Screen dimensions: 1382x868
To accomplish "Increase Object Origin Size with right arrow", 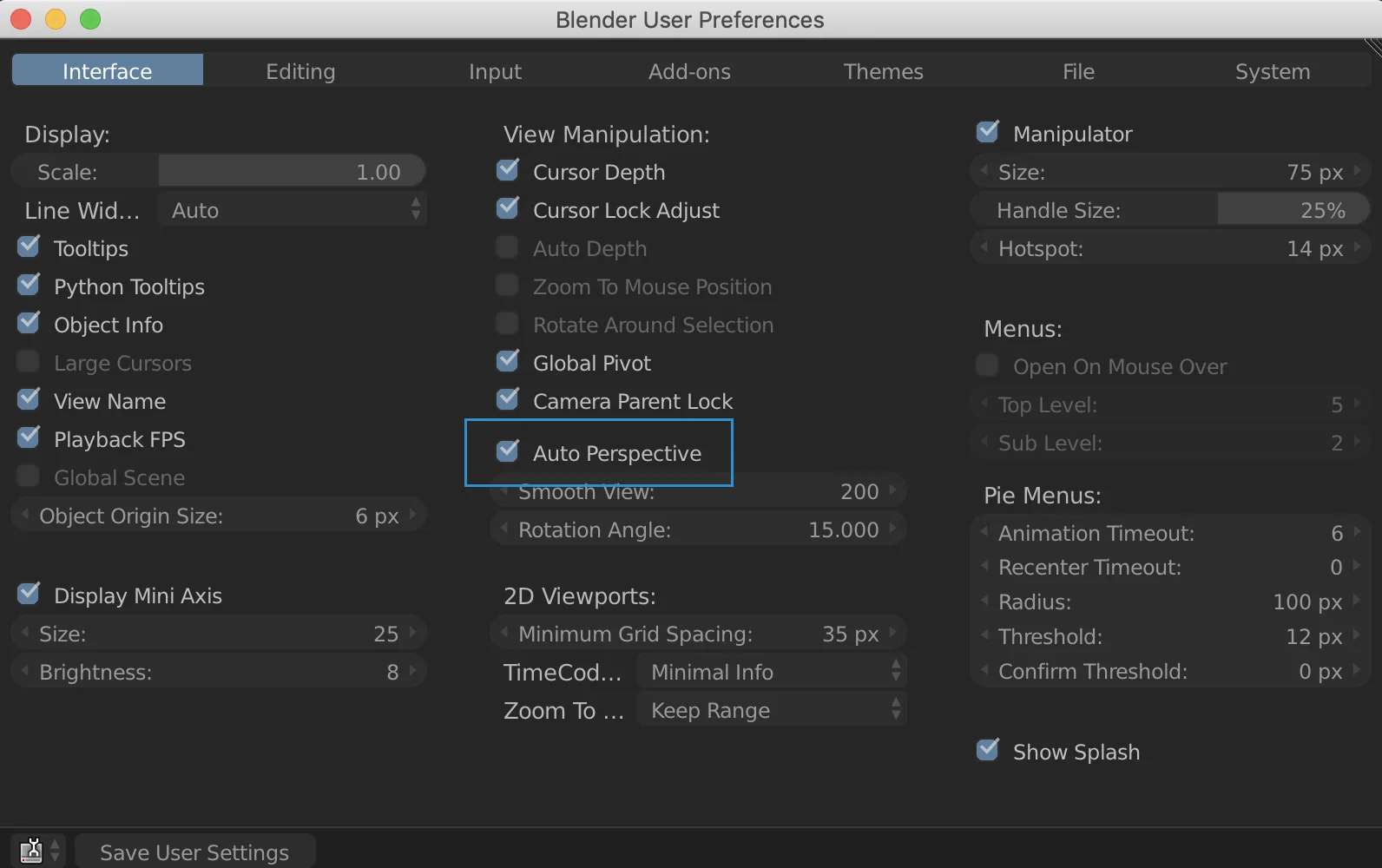I will tap(413, 515).
